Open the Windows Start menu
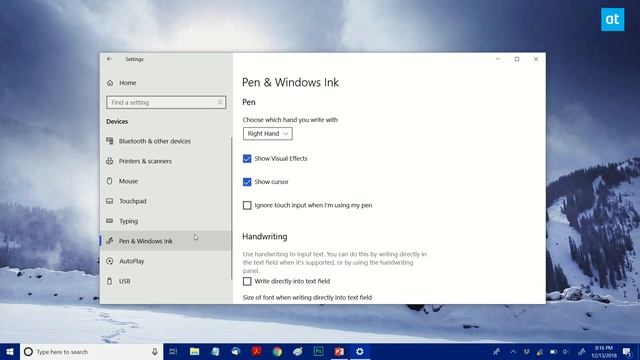 pos(10,352)
